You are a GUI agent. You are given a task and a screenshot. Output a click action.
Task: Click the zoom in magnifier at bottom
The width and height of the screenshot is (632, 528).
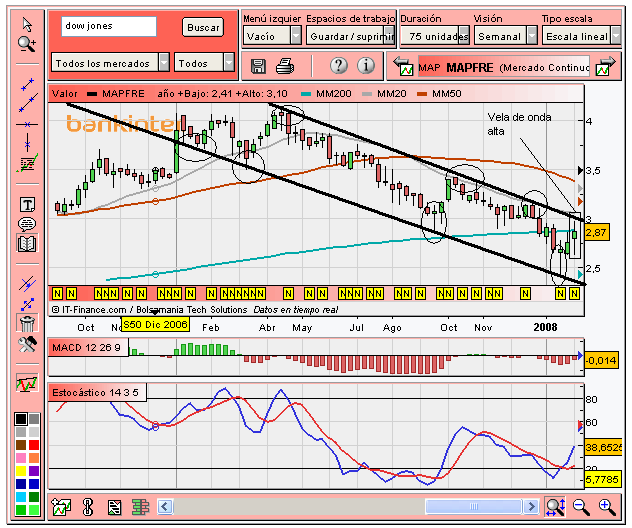point(607,507)
